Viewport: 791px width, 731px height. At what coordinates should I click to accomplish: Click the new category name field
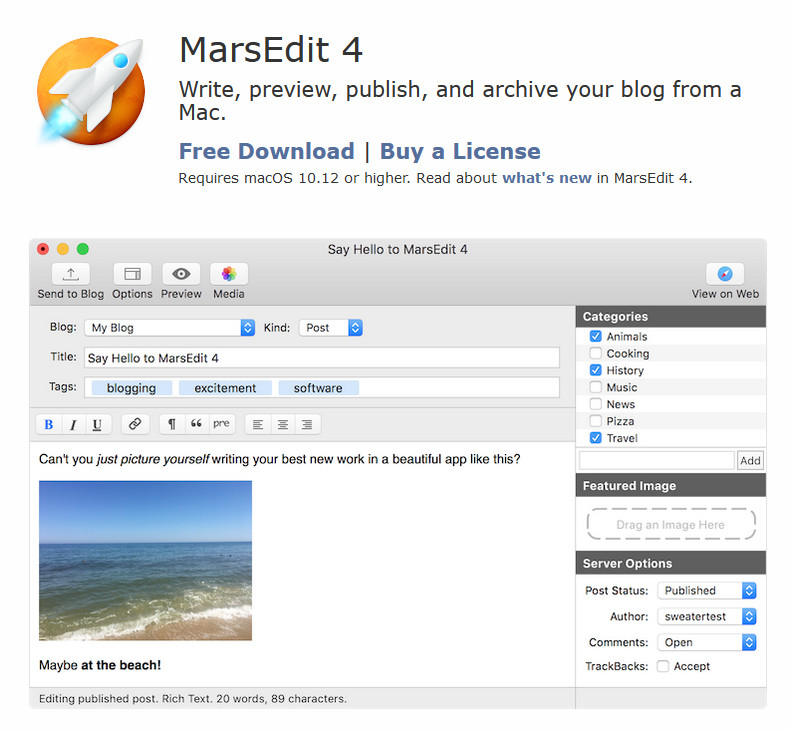pyautogui.click(x=657, y=461)
